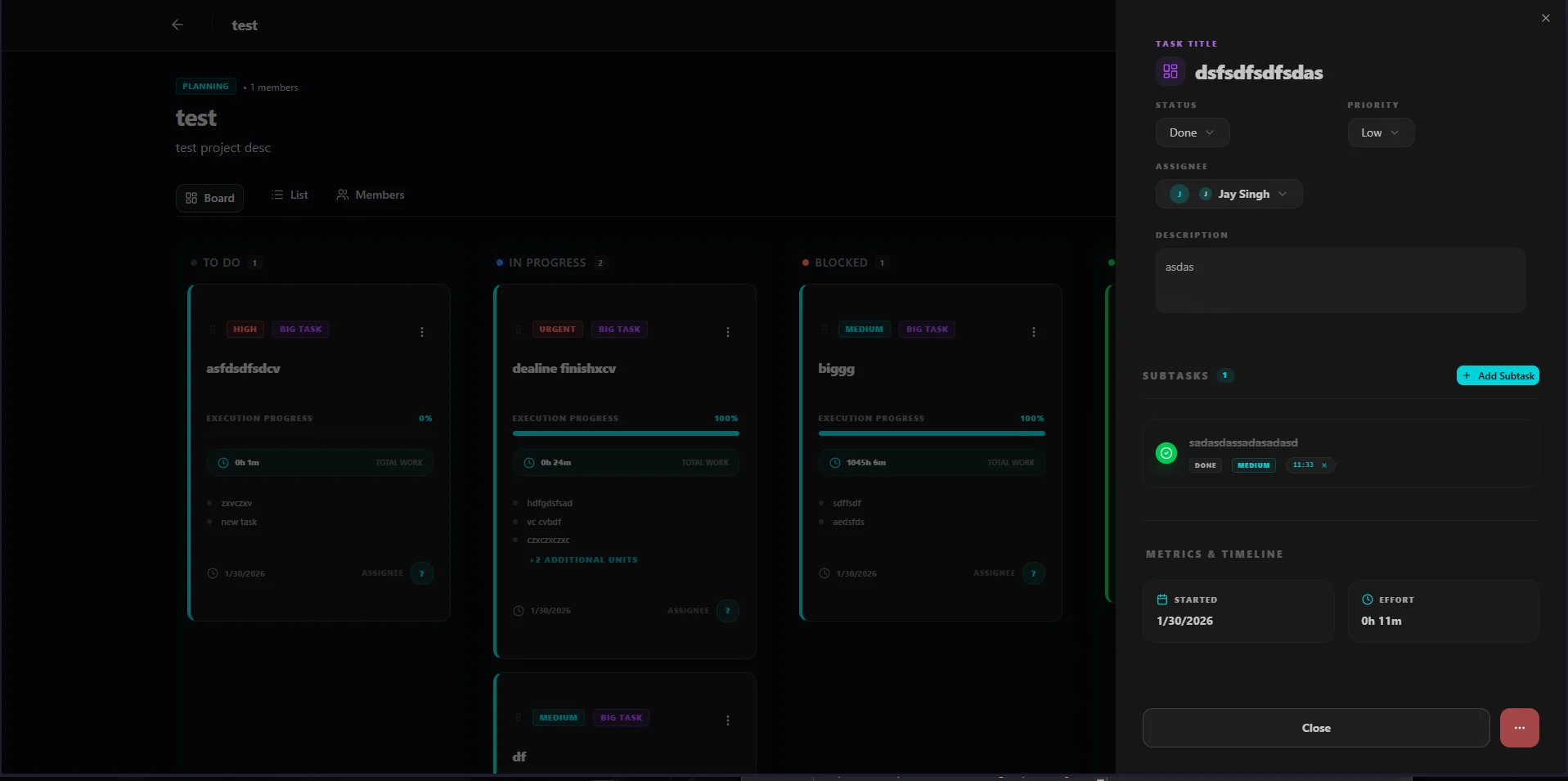Open the three-dot menu on biggg card

(x=1034, y=332)
